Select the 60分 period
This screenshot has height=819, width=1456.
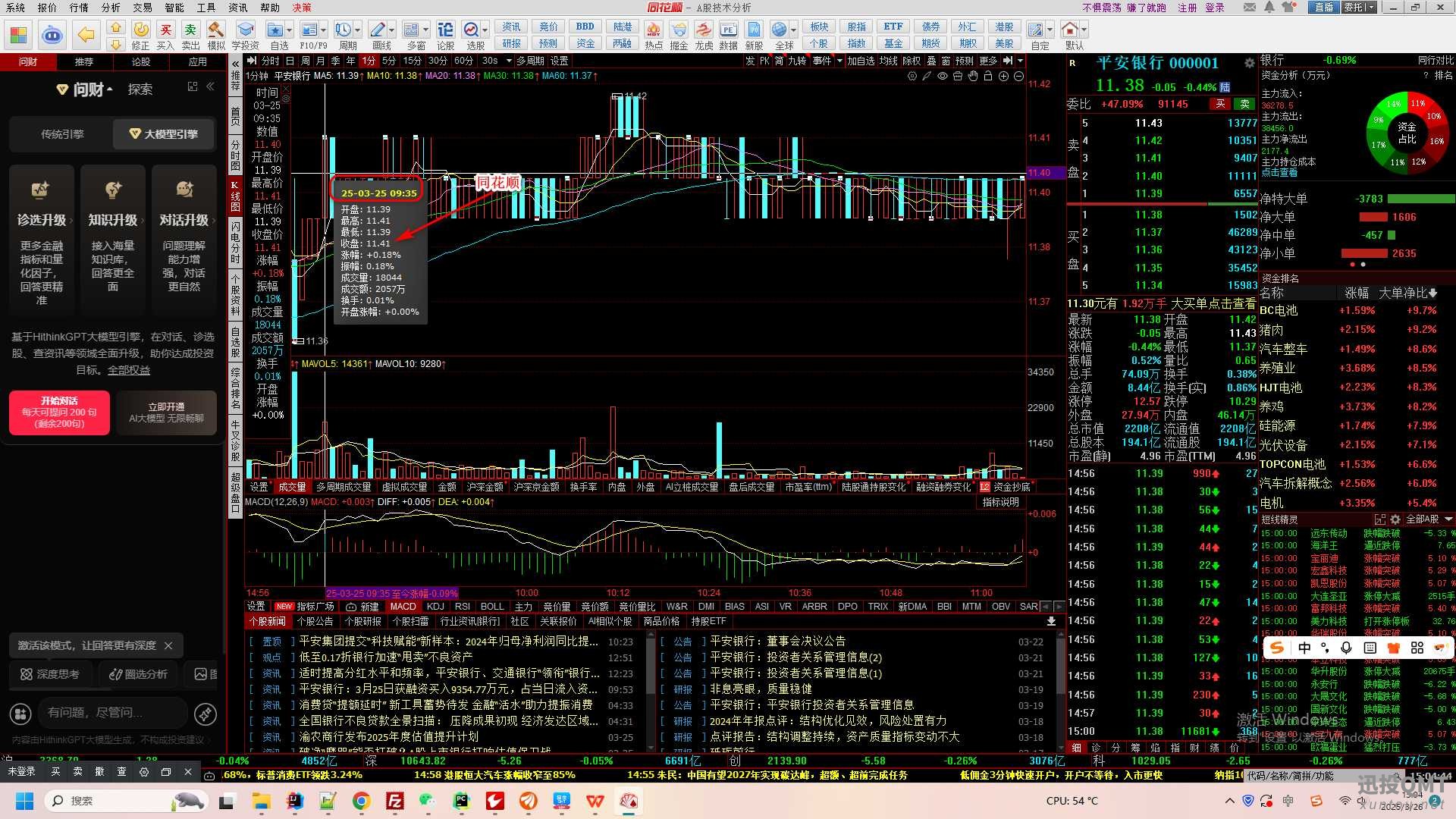(x=463, y=61)
